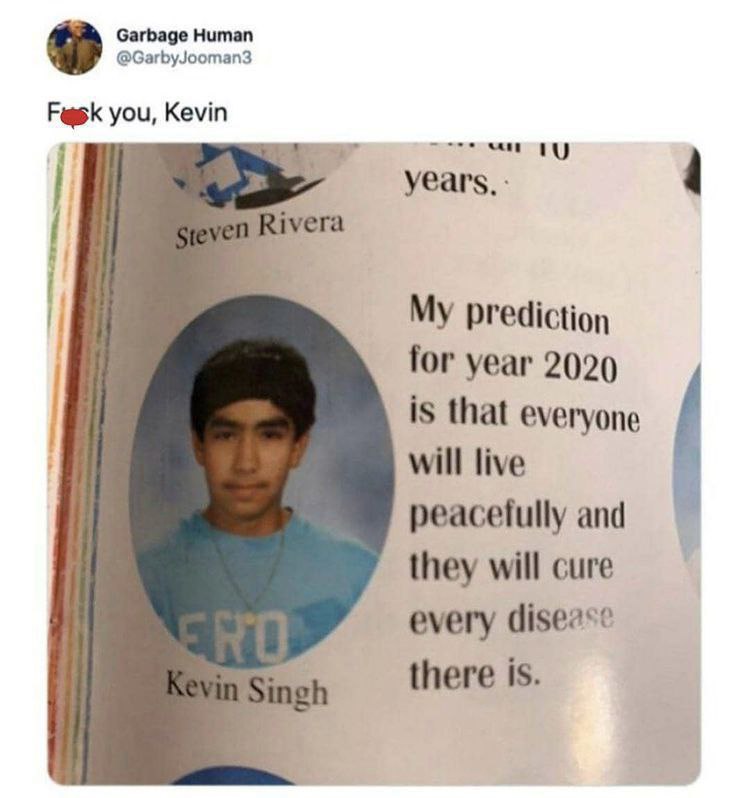The image size is (750, 798).
Task: Click the word 2020 in the prediction
Action: coord(581,367)
